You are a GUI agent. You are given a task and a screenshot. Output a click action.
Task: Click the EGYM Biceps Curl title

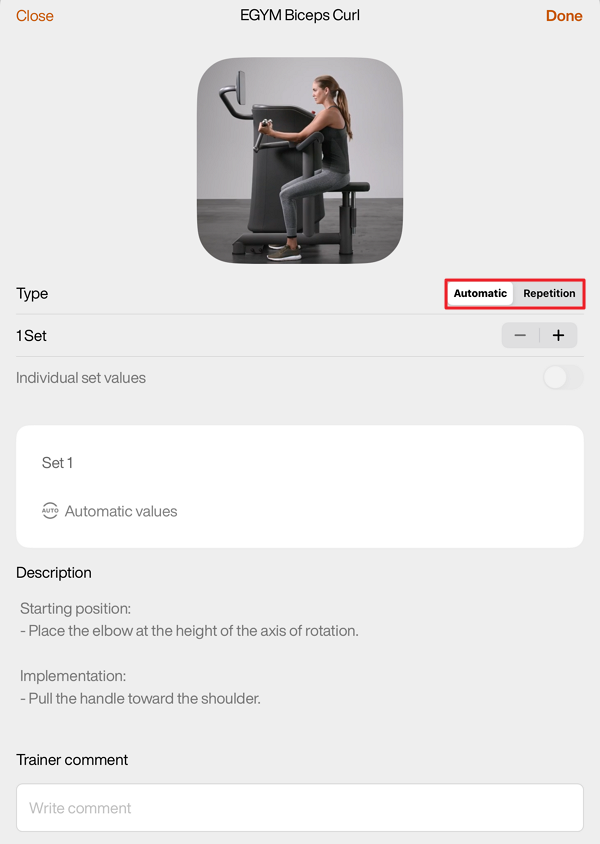pos(300,16)
